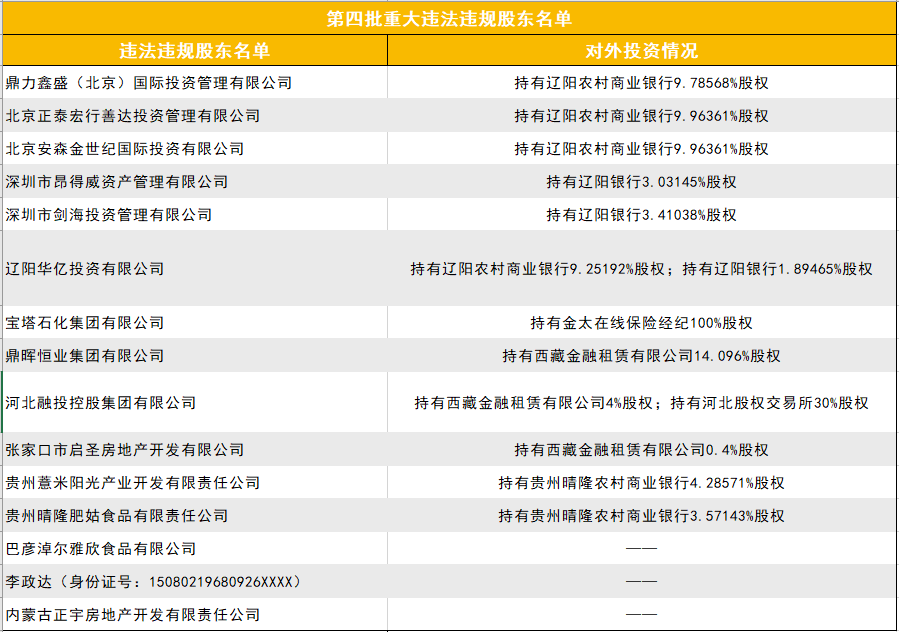The height and width of the screenshot is (632, 899).
Task: Click the dash cell beside 巴彦淖尔雅欣食品有限公司
Action: pos(642,548)
